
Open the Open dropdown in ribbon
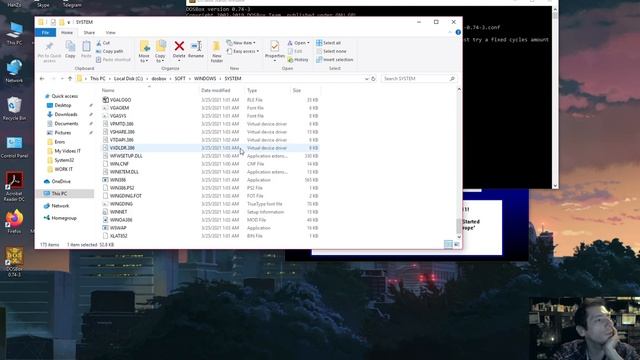coord(298,43)
